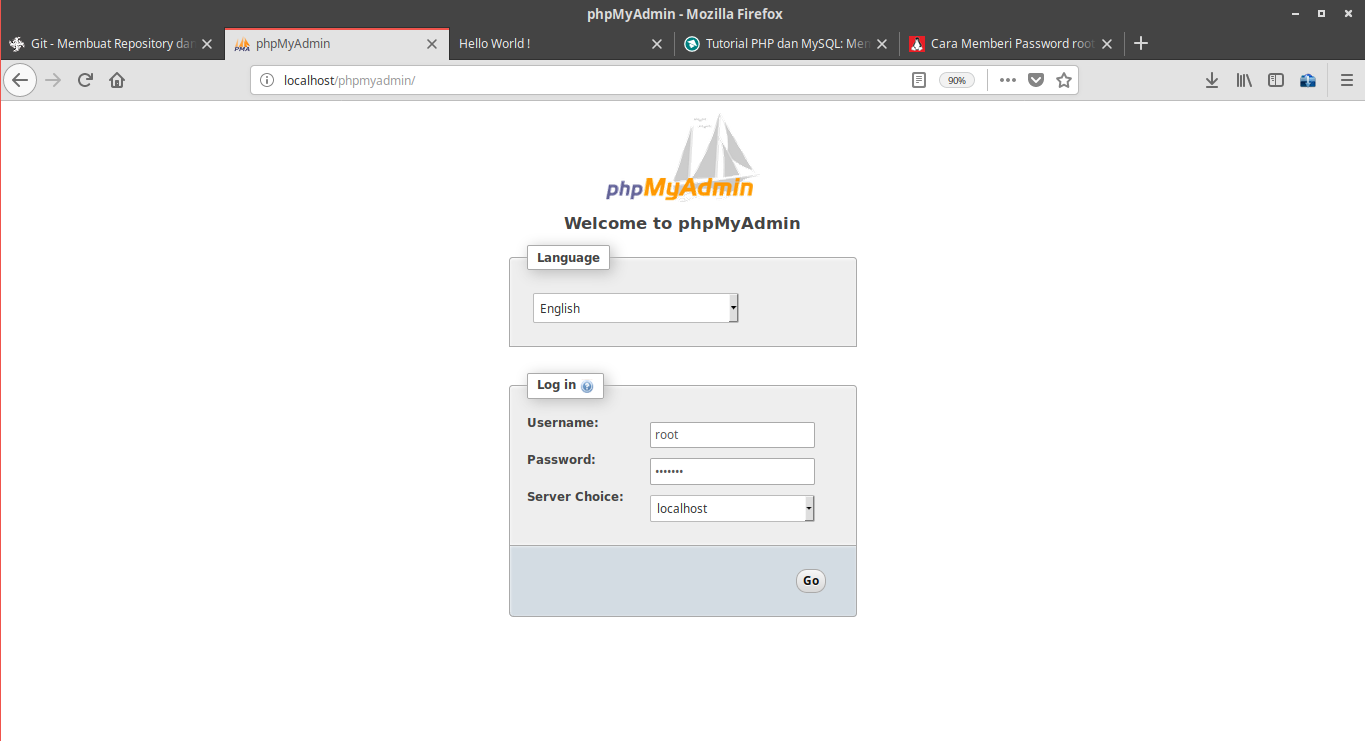Click the 'Server Choice:' label

[575, 497]
